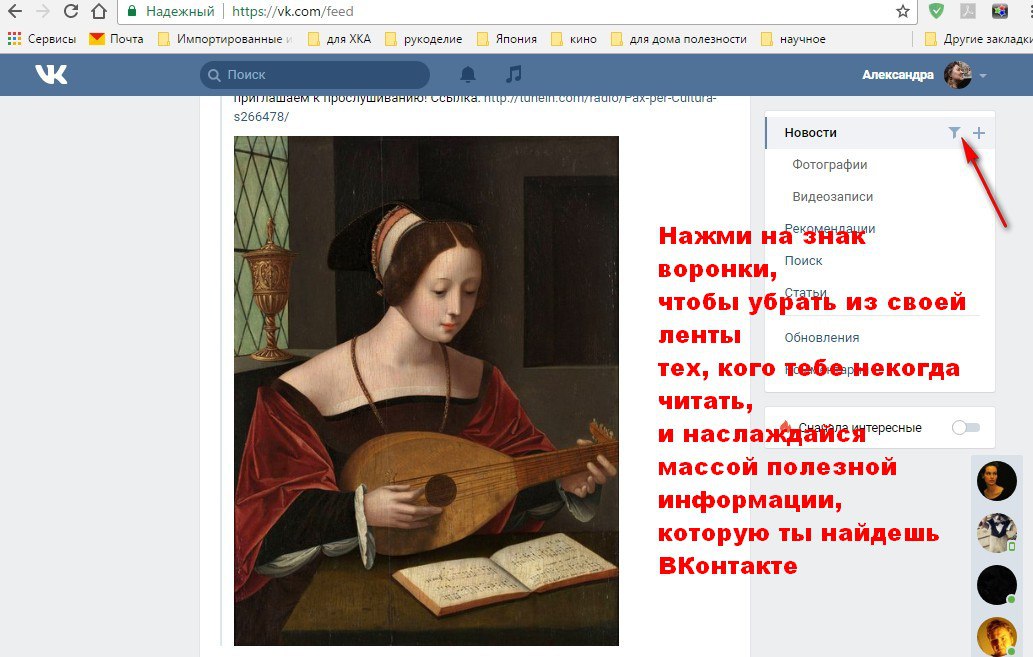This screenshot has width=1033, height=657.
Task: Open the кино bookmarks folder
Action: [x=574, y=39]
